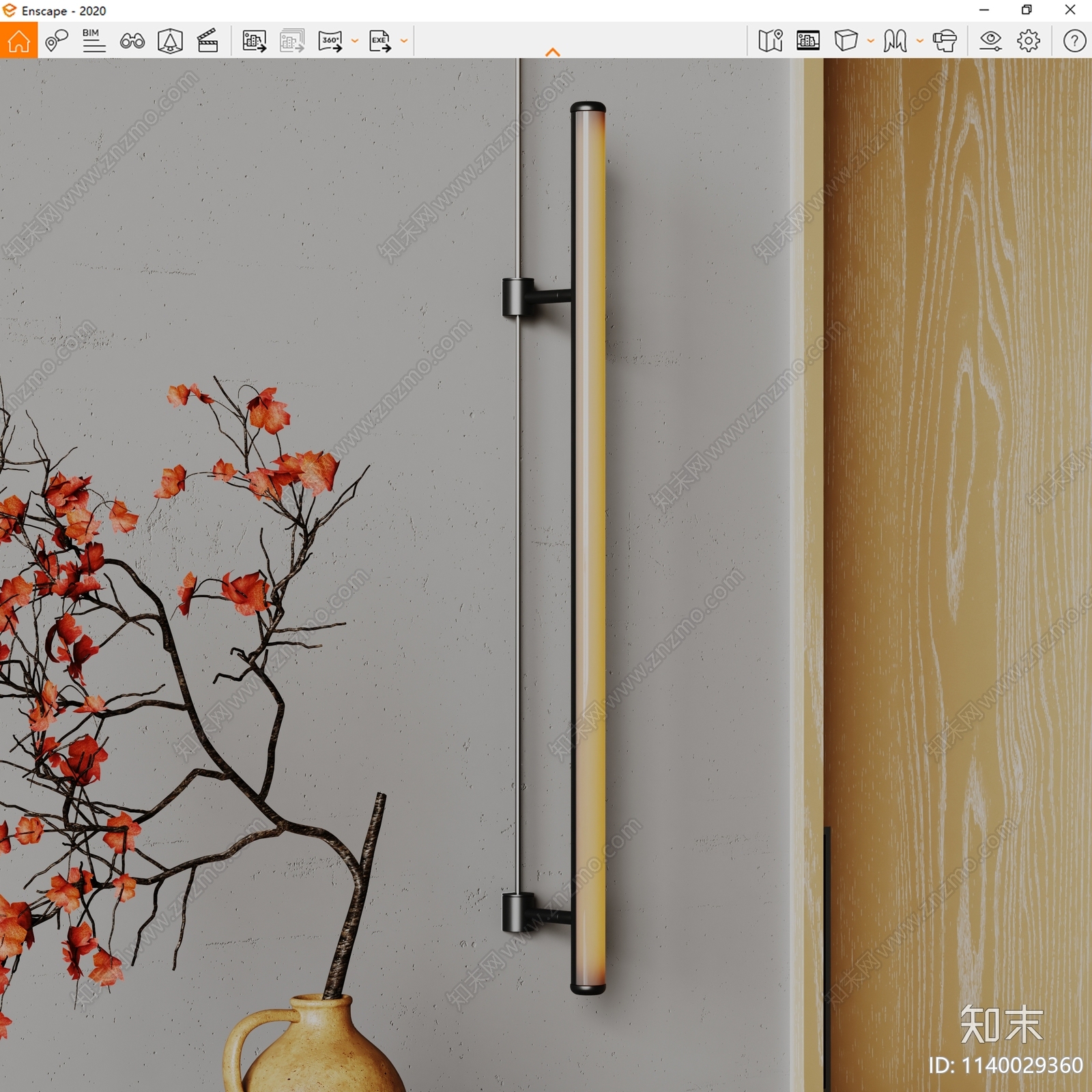Image resolution: width=1092 pixels, height=1092 pixels.
Task: Minimize the Enscape window
Action: [984, 10]
